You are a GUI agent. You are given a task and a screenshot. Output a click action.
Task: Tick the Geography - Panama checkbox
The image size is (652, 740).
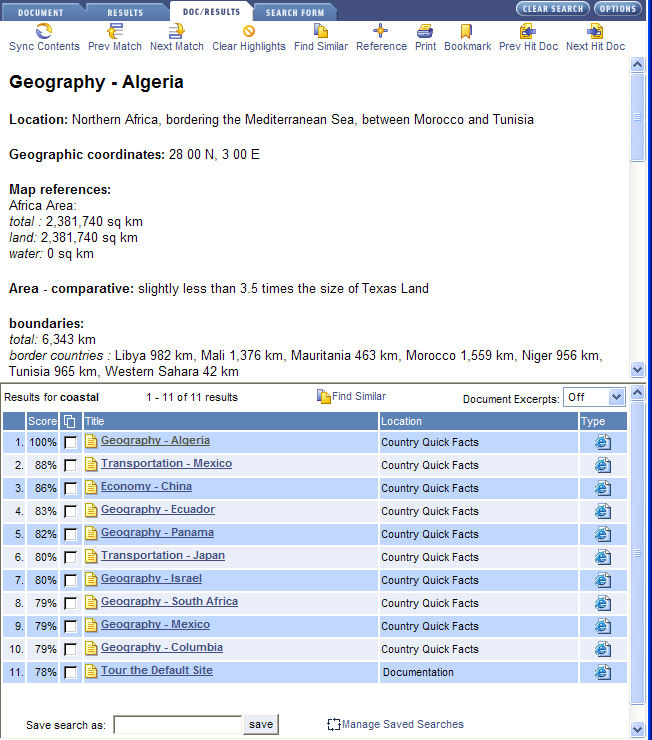pyautogui.click(x=70, y=534)
